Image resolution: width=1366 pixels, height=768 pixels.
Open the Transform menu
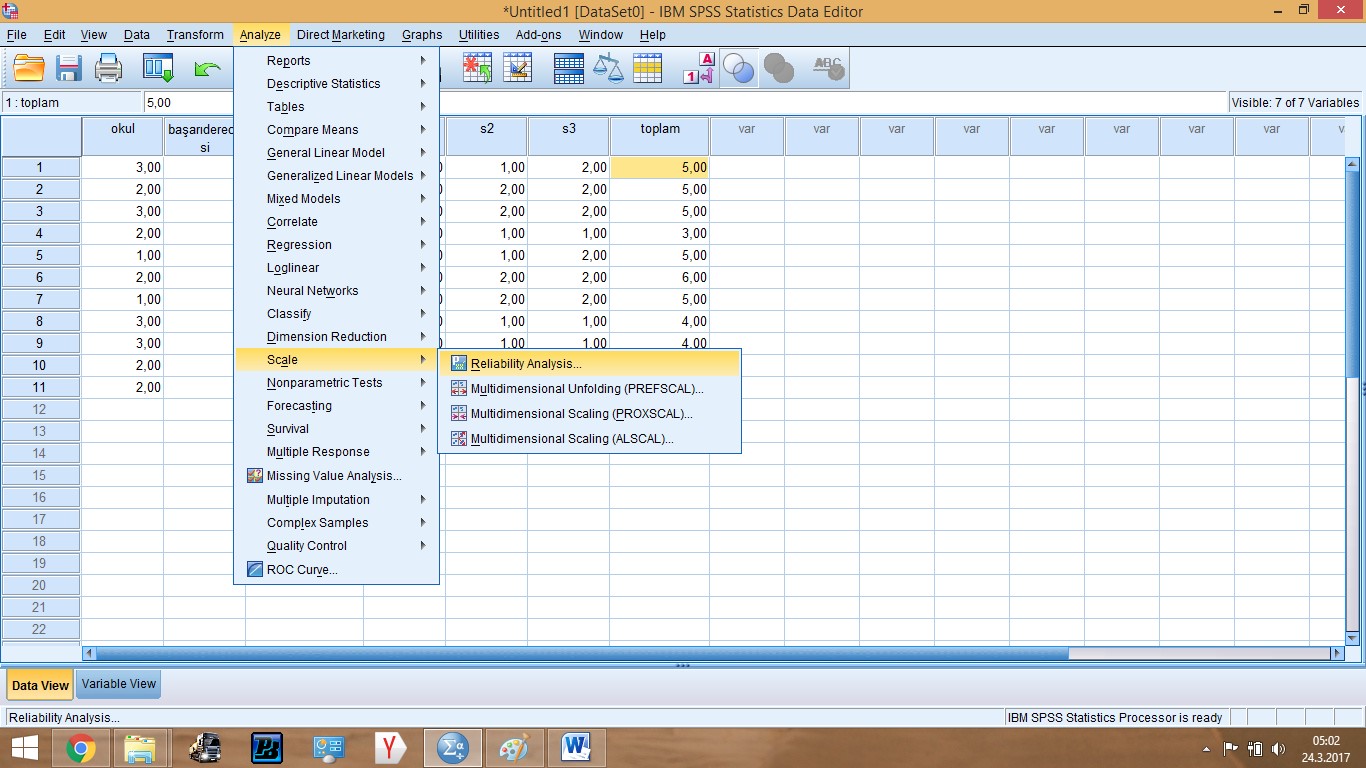(195, 35)
